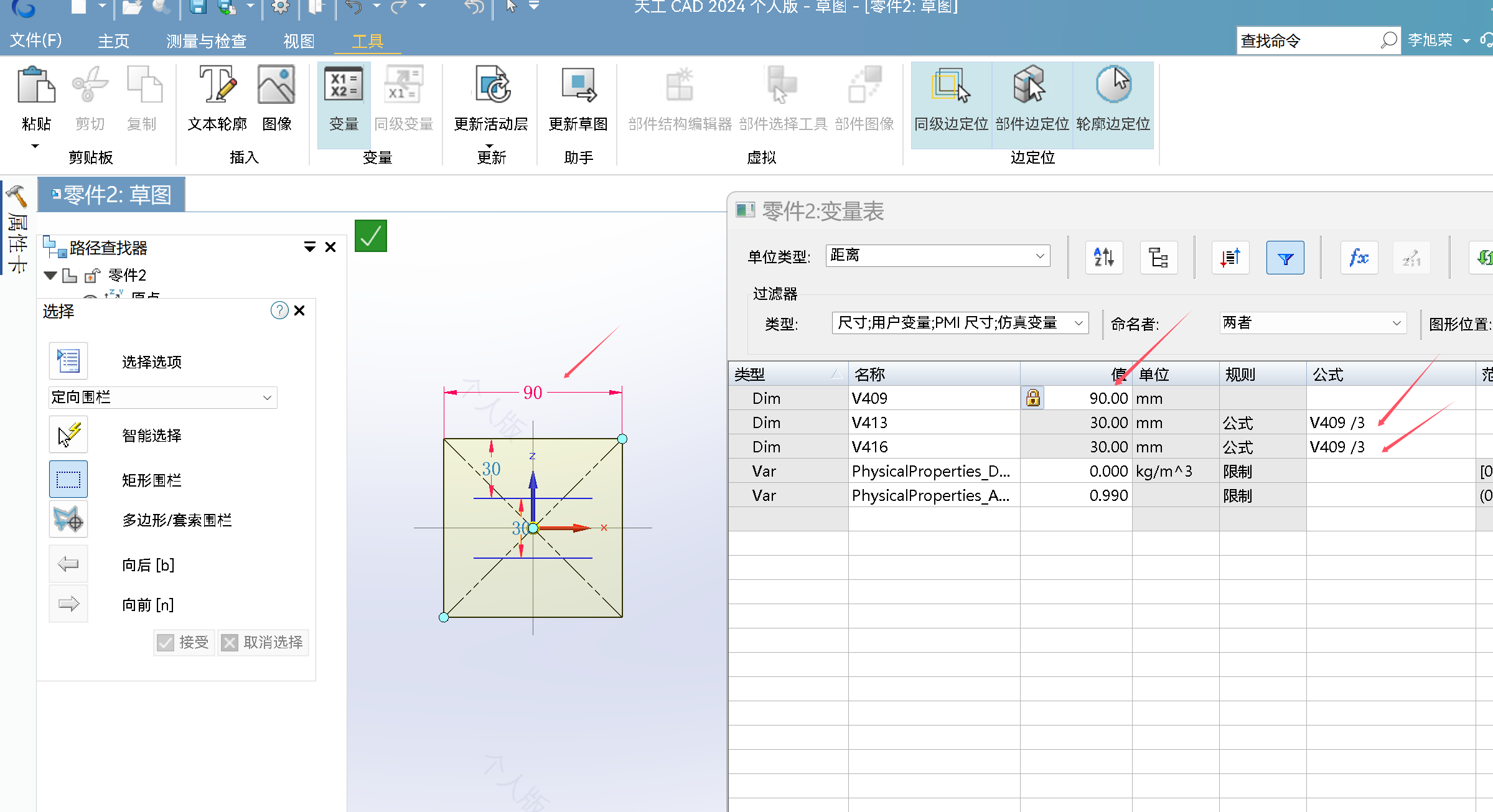1493x812 pixels.
Task: Click the alphabetical sort A-Z icon
Action: pyautogui.click(x=1104, y=257)
